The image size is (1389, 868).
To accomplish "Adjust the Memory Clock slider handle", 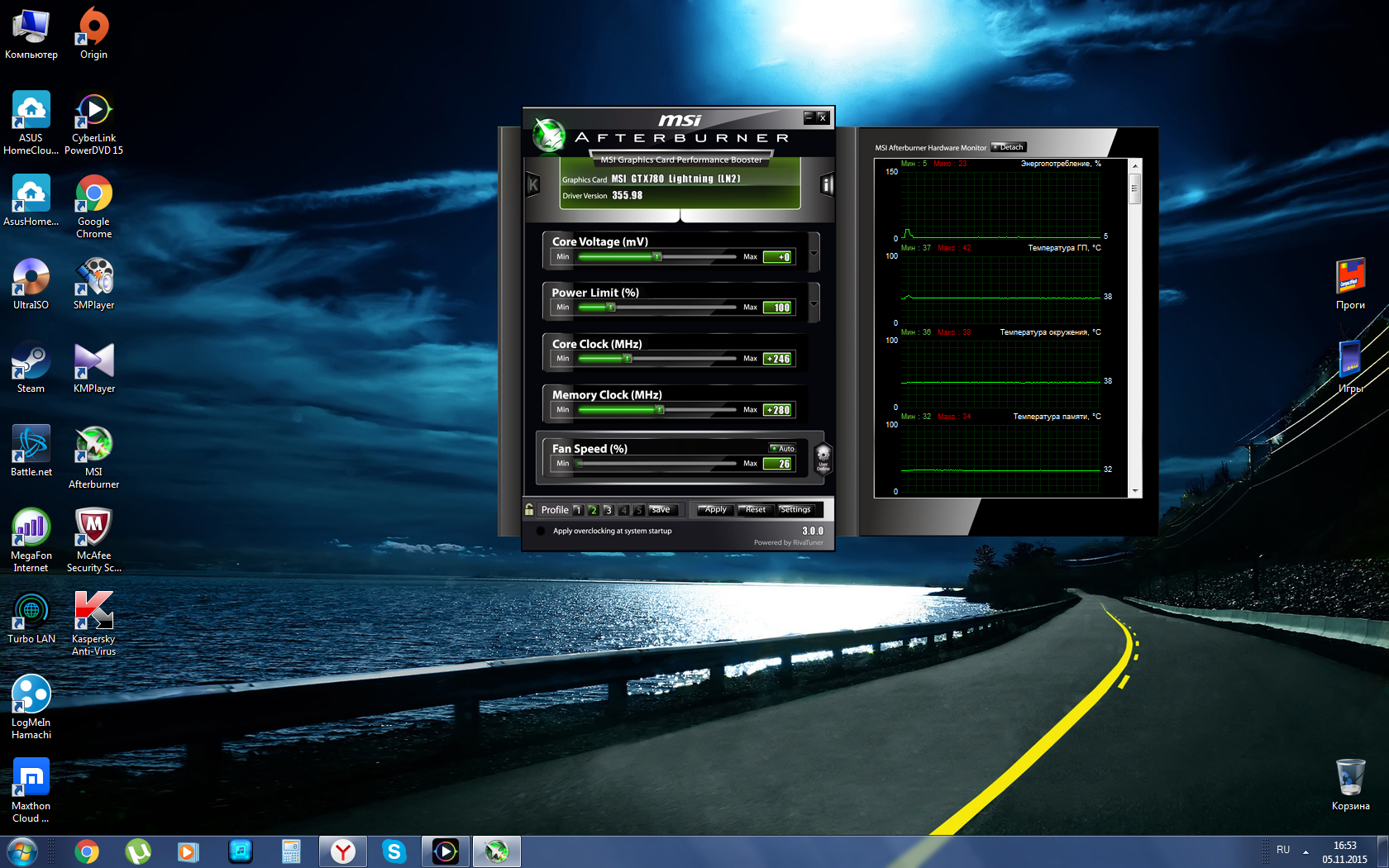I will (660, 410).
